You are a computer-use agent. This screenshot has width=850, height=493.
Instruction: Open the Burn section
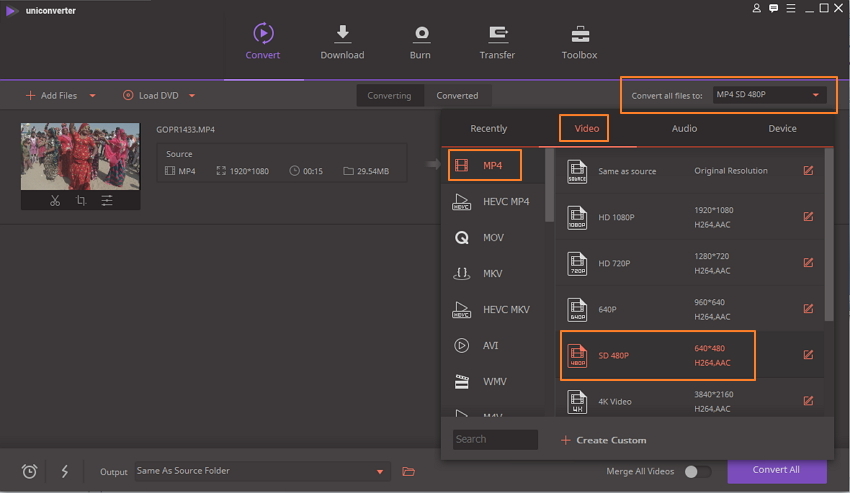(420, 42)
